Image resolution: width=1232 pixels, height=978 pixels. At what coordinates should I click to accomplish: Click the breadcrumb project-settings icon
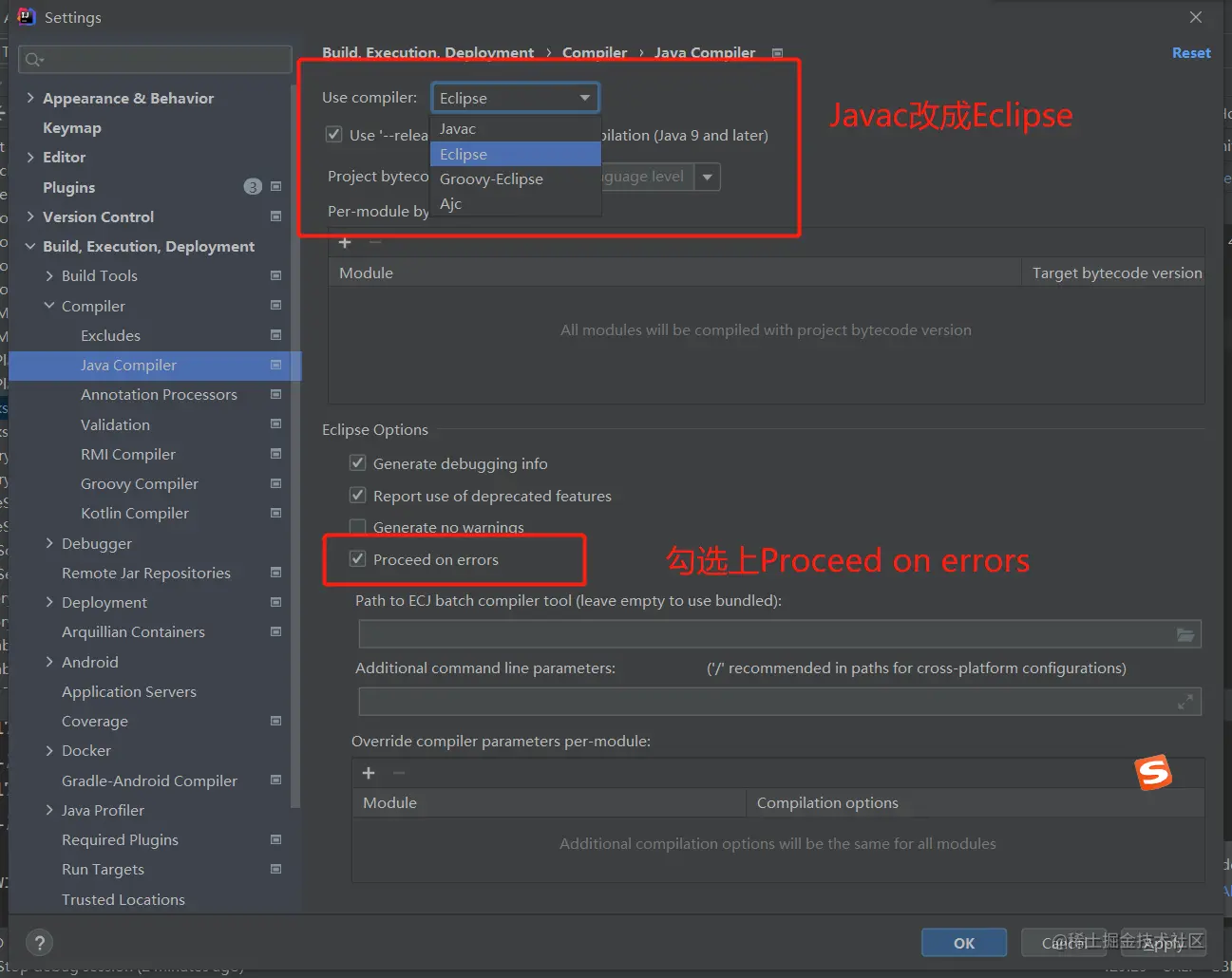click(x=777, y=53)
